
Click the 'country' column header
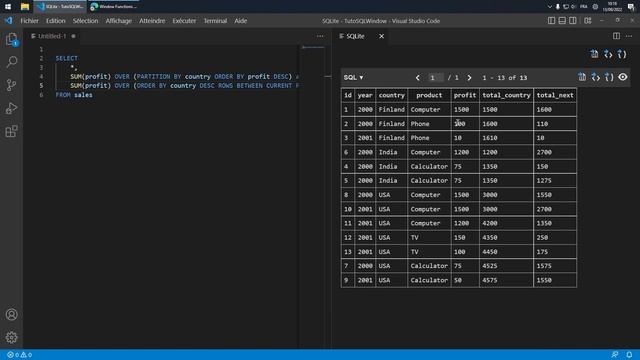[x=391, y=95]
